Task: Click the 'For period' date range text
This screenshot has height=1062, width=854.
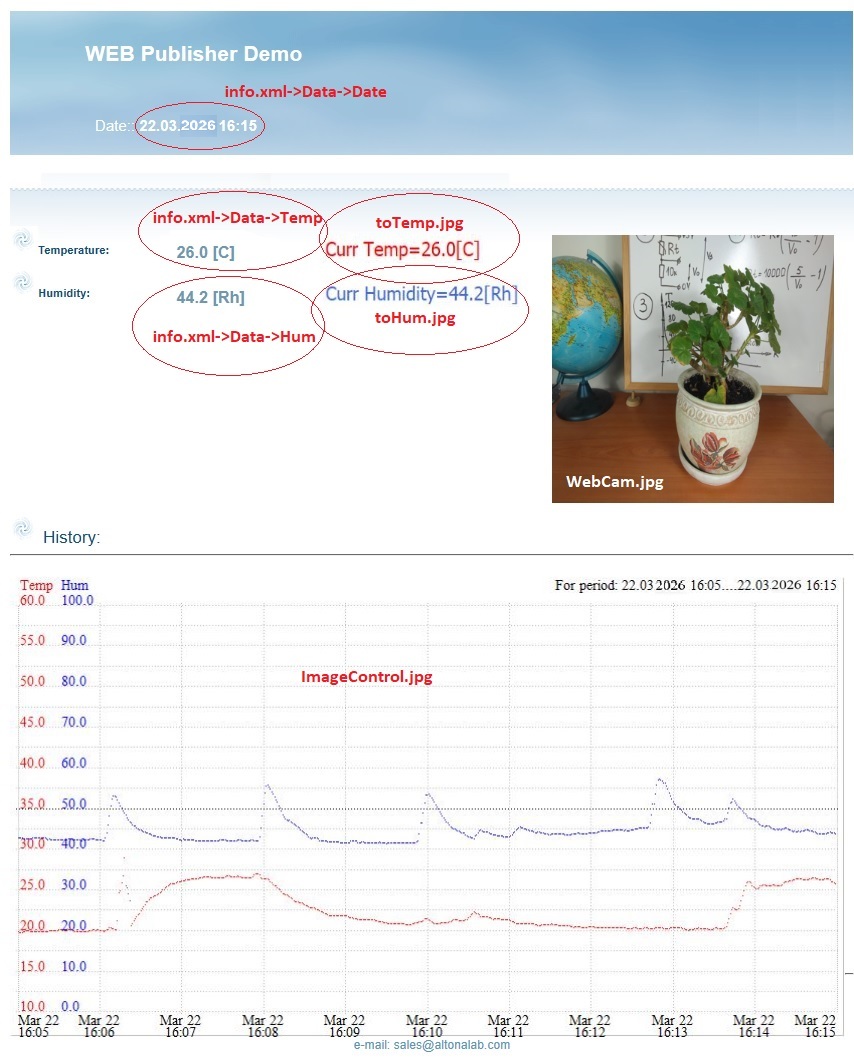Action: coord(695,585)
